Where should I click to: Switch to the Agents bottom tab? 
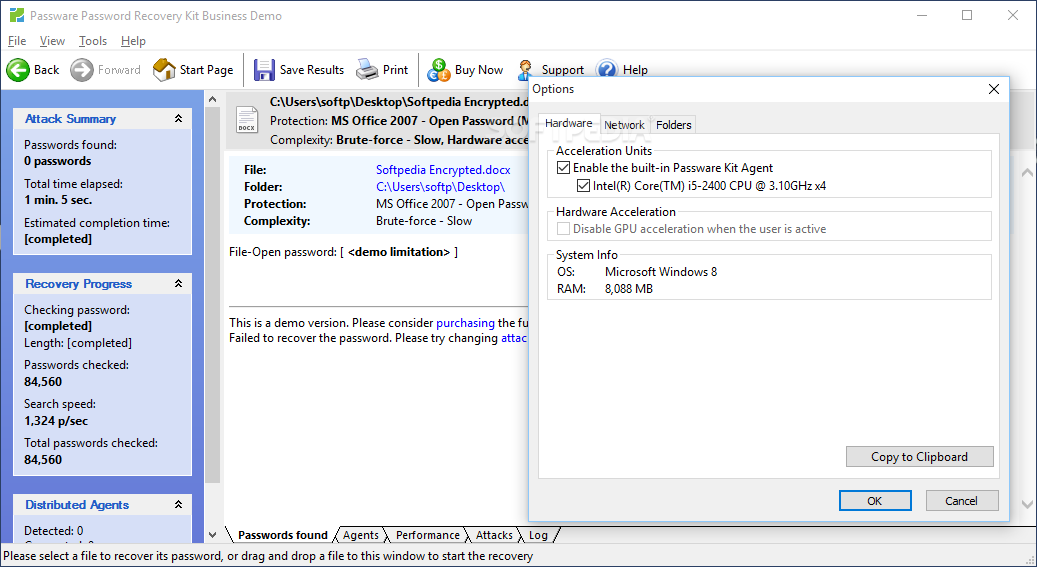coord(360,535)
